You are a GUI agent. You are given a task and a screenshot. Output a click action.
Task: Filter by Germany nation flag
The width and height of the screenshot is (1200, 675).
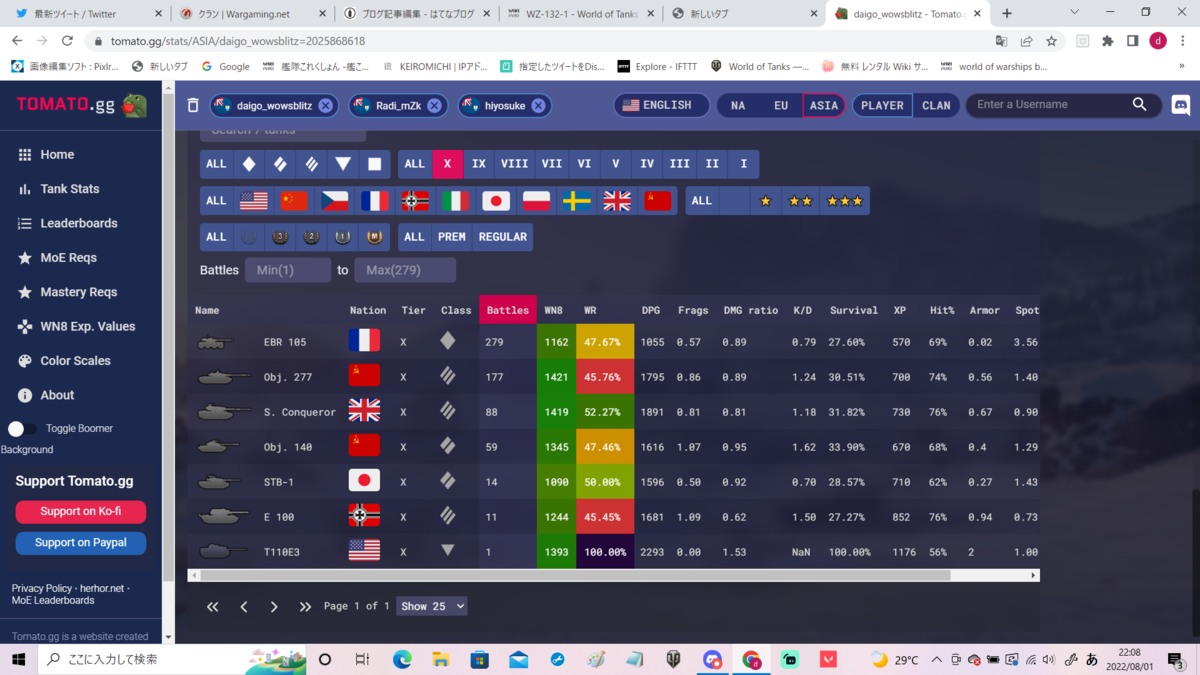click(415, 201)
